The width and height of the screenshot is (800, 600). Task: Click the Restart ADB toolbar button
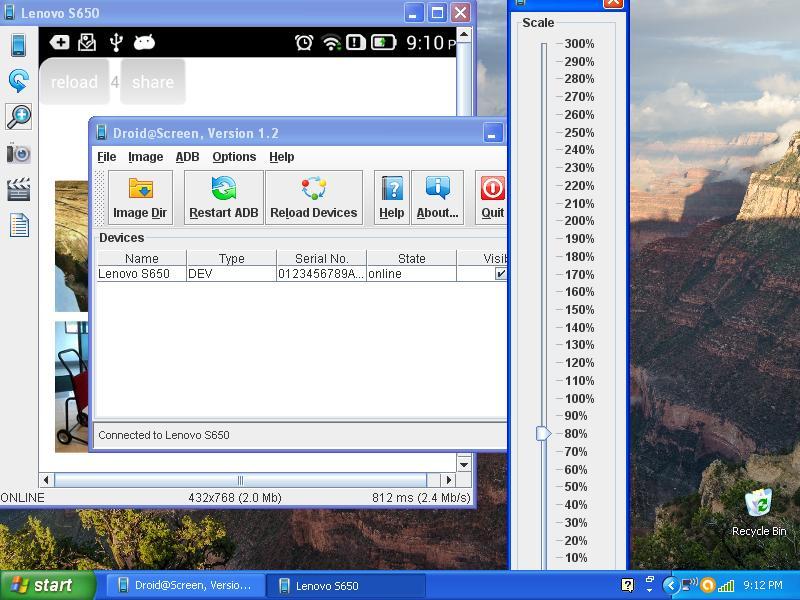[x=223, y=198]
